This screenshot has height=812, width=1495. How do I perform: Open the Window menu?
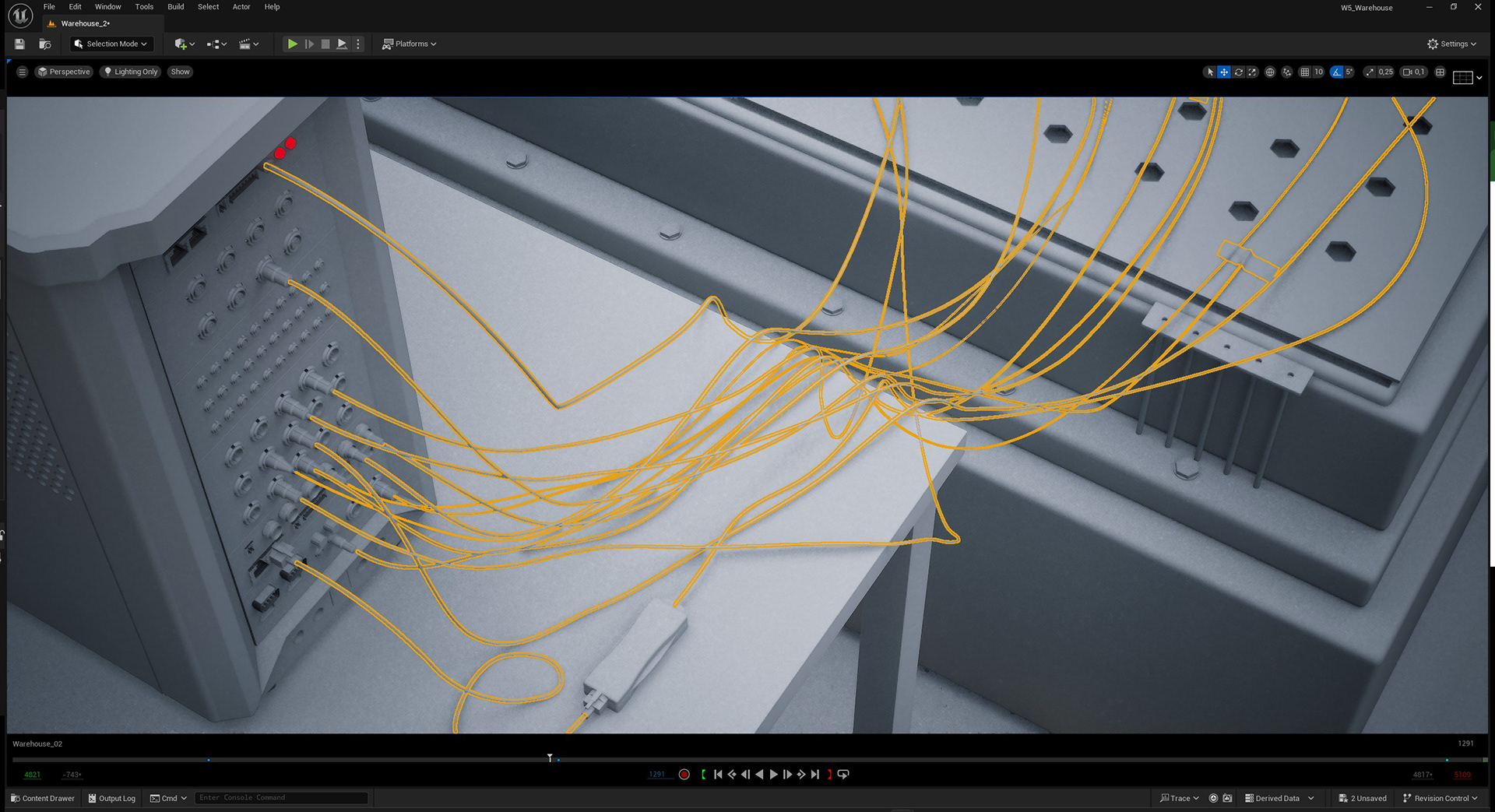pos(108,7)
